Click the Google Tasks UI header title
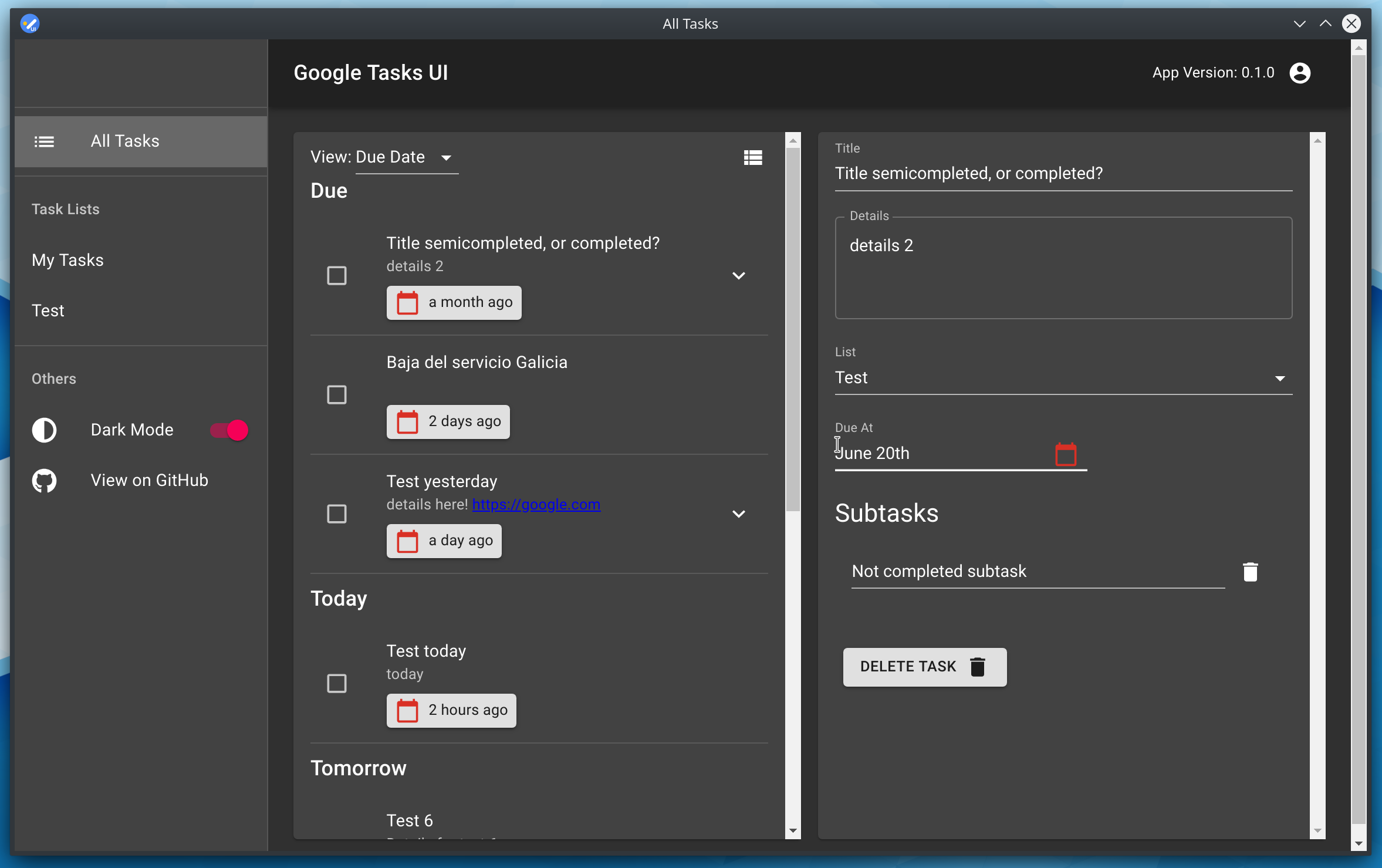Image resolution: width=1382 pixels, height=868 pixels. click(x=370, y=73)
